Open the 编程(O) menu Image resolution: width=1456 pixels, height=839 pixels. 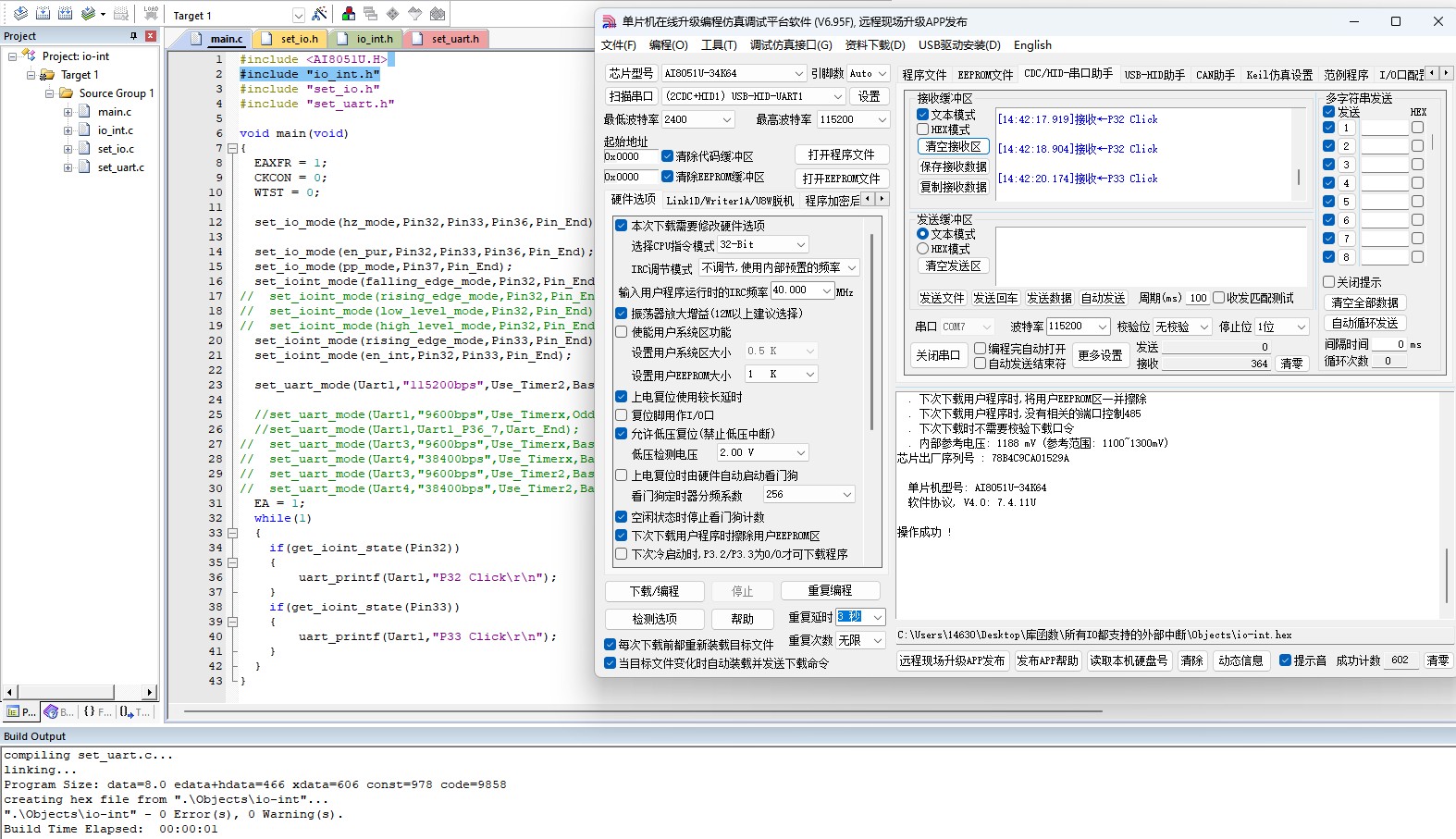(x=668, y=45)
